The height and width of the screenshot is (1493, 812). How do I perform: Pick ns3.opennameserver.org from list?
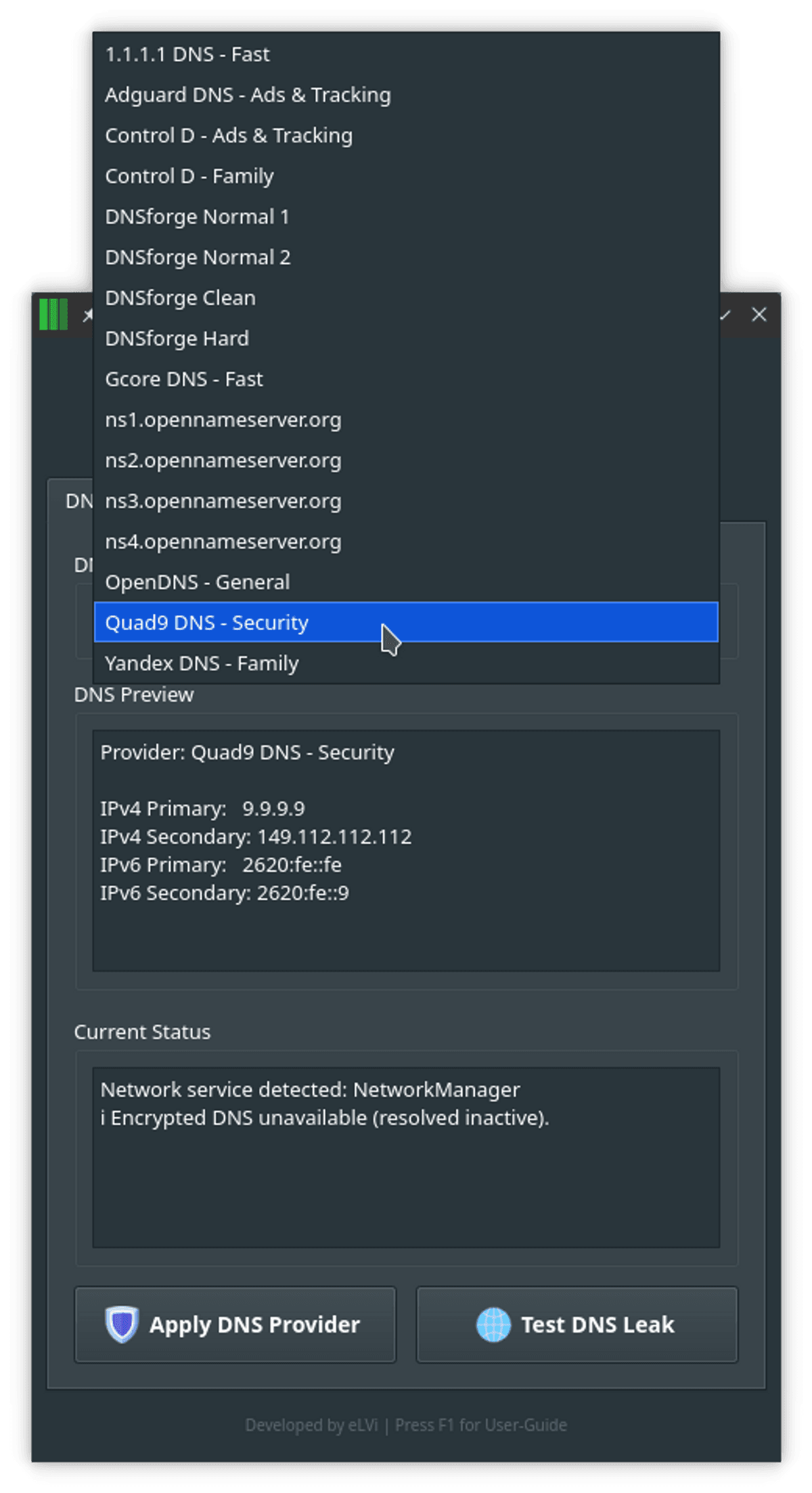[x=223, y=501]
